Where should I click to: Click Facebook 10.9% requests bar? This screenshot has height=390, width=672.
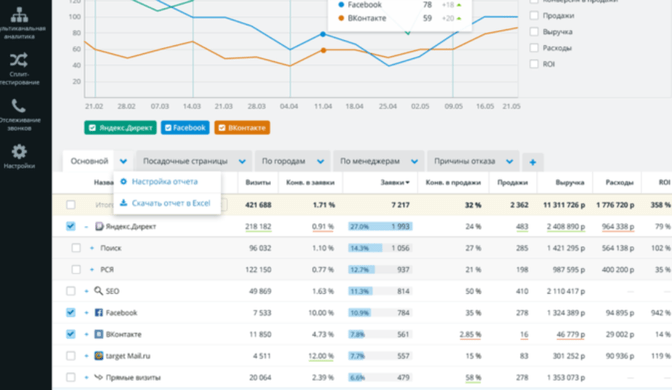tap(380, 312)
